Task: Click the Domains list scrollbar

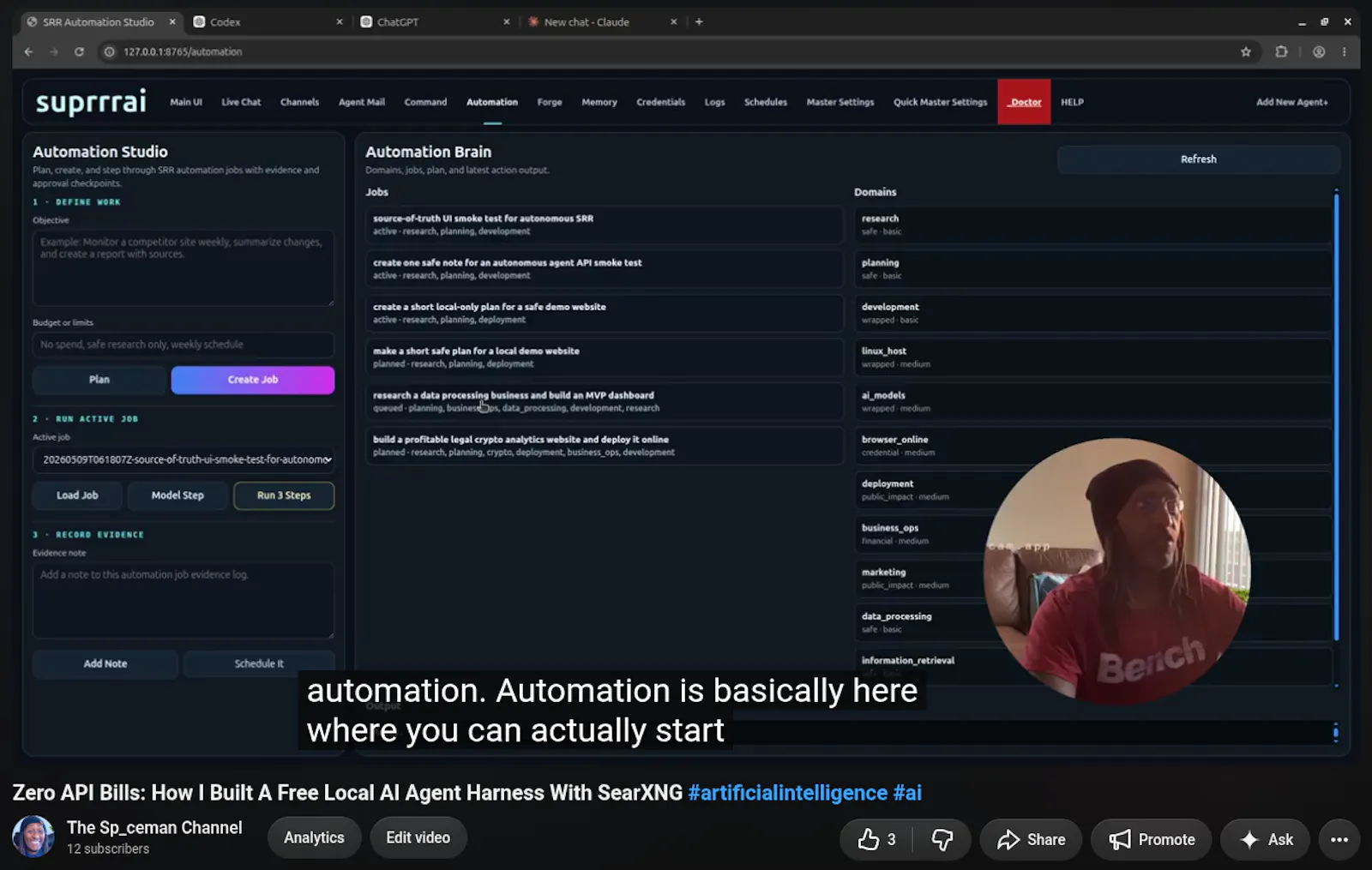Action: 1336,417
